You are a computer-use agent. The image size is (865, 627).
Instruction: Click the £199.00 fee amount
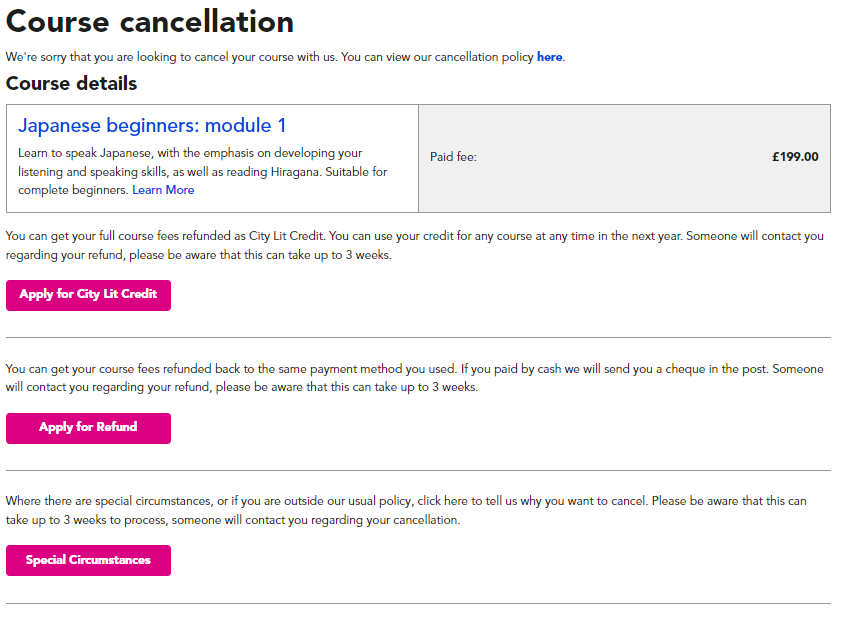pos(795,157)
